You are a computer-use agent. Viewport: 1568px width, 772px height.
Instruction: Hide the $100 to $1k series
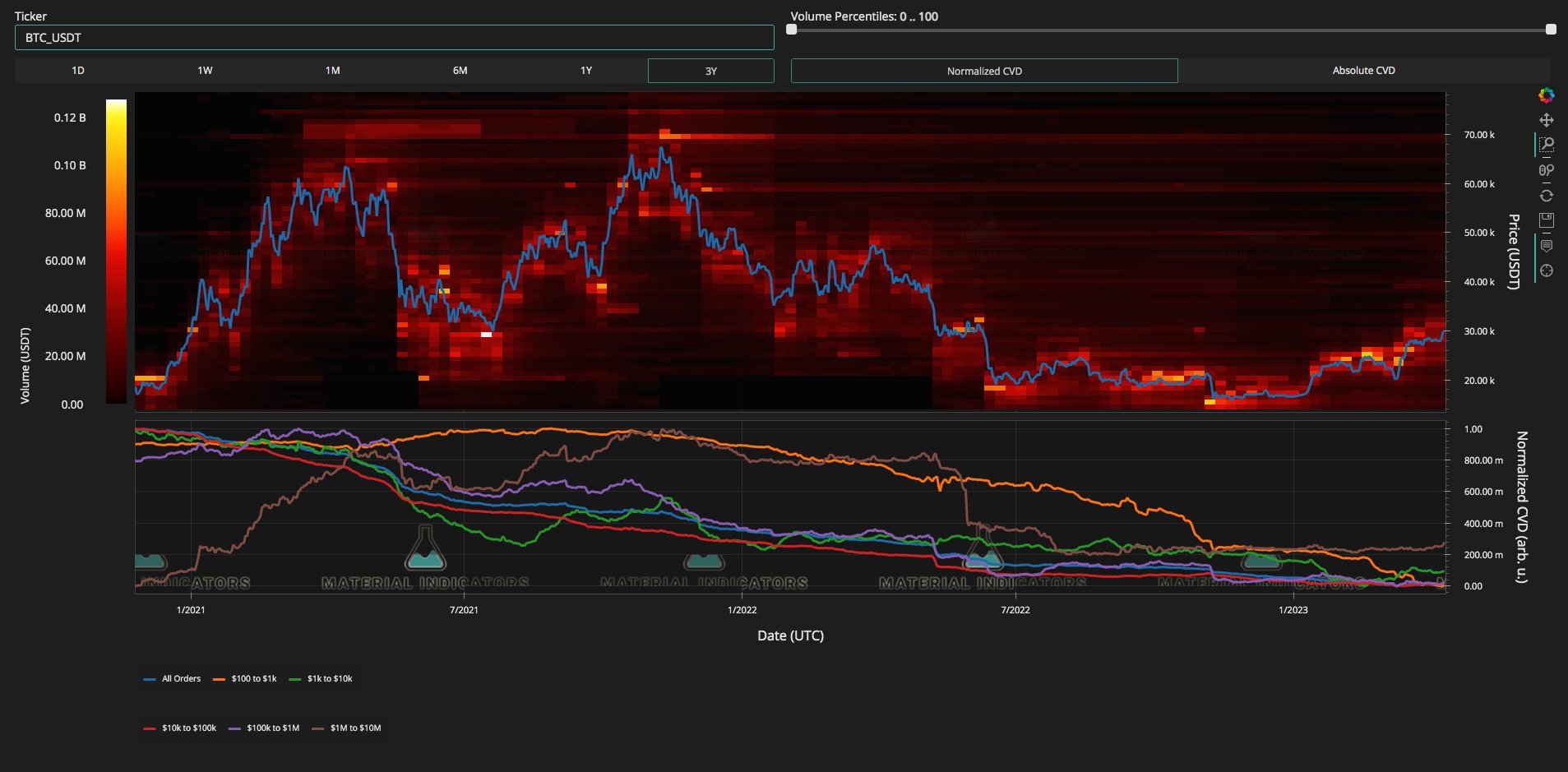click(x=253, y=679)
